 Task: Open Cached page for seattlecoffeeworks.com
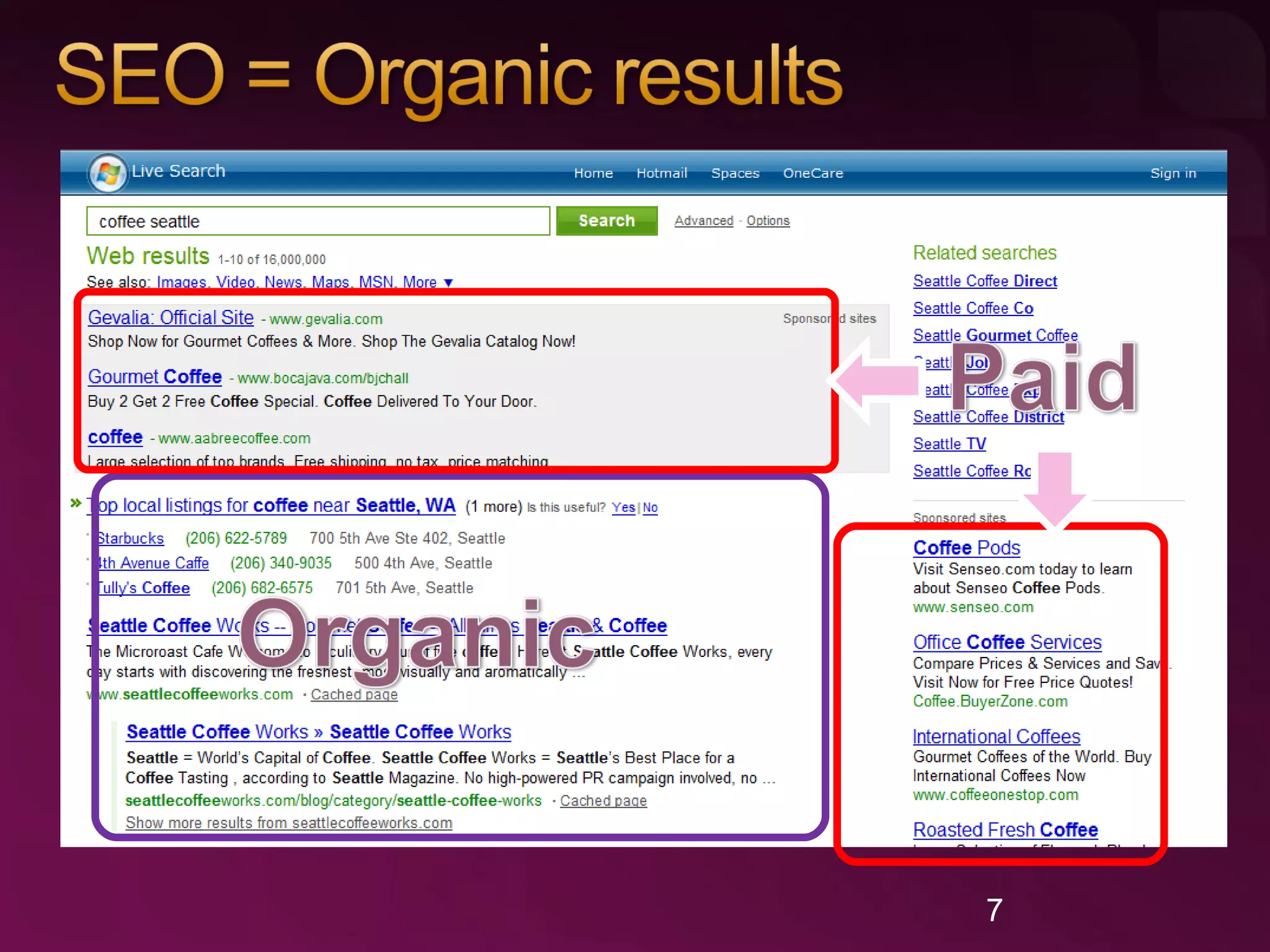coord(354,694)
